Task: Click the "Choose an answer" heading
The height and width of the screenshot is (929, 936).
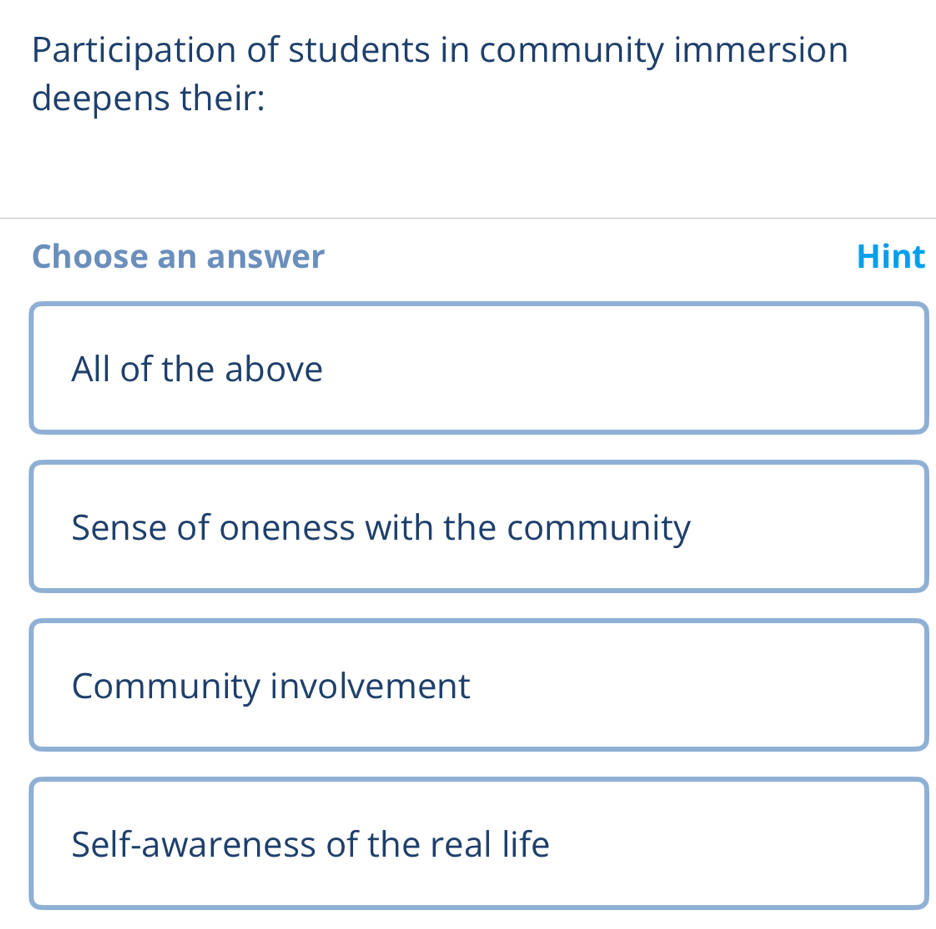Action: [178, 257]
